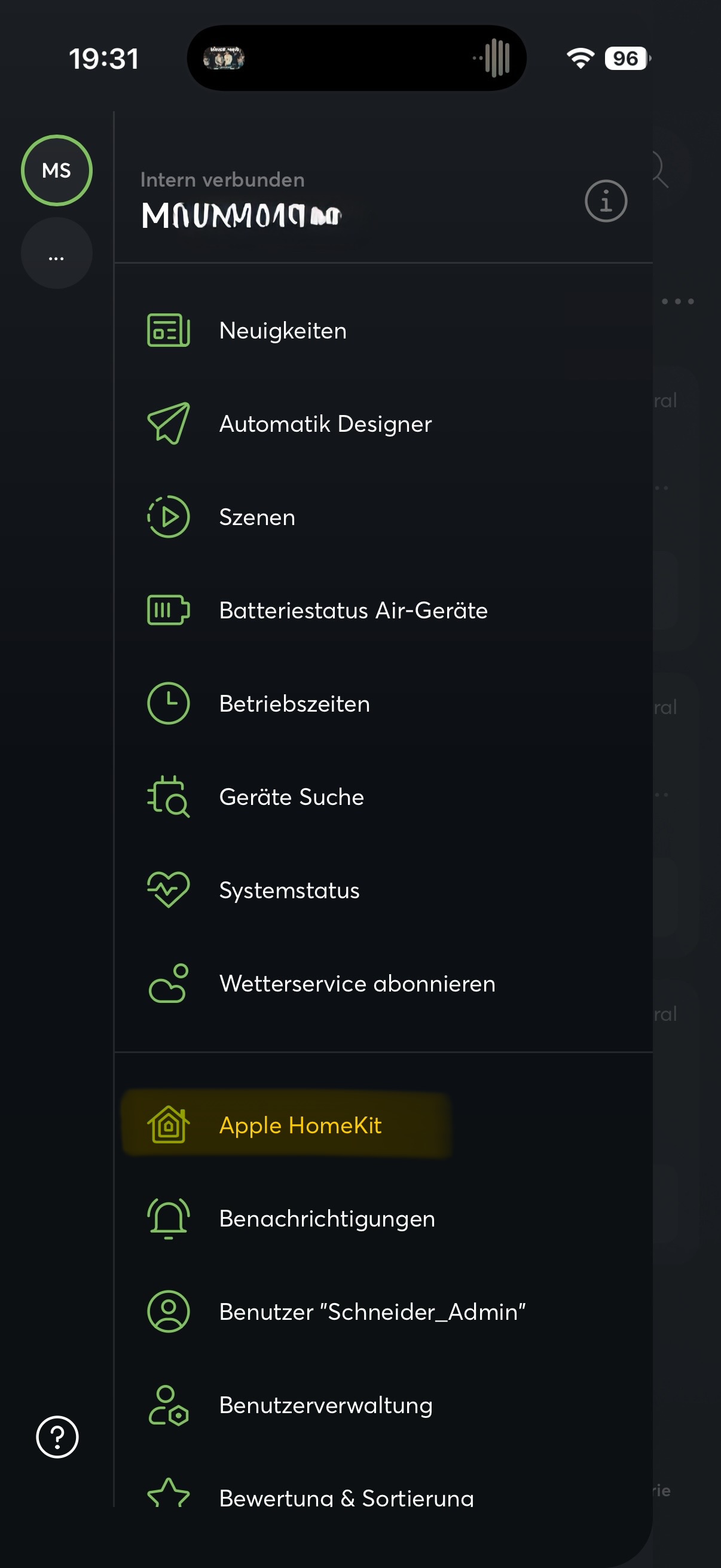Viewport: 721px width, 1568px height.
Task: Select the cloud icon beside Wetterservice abonnieren
Action: [168, 984]
